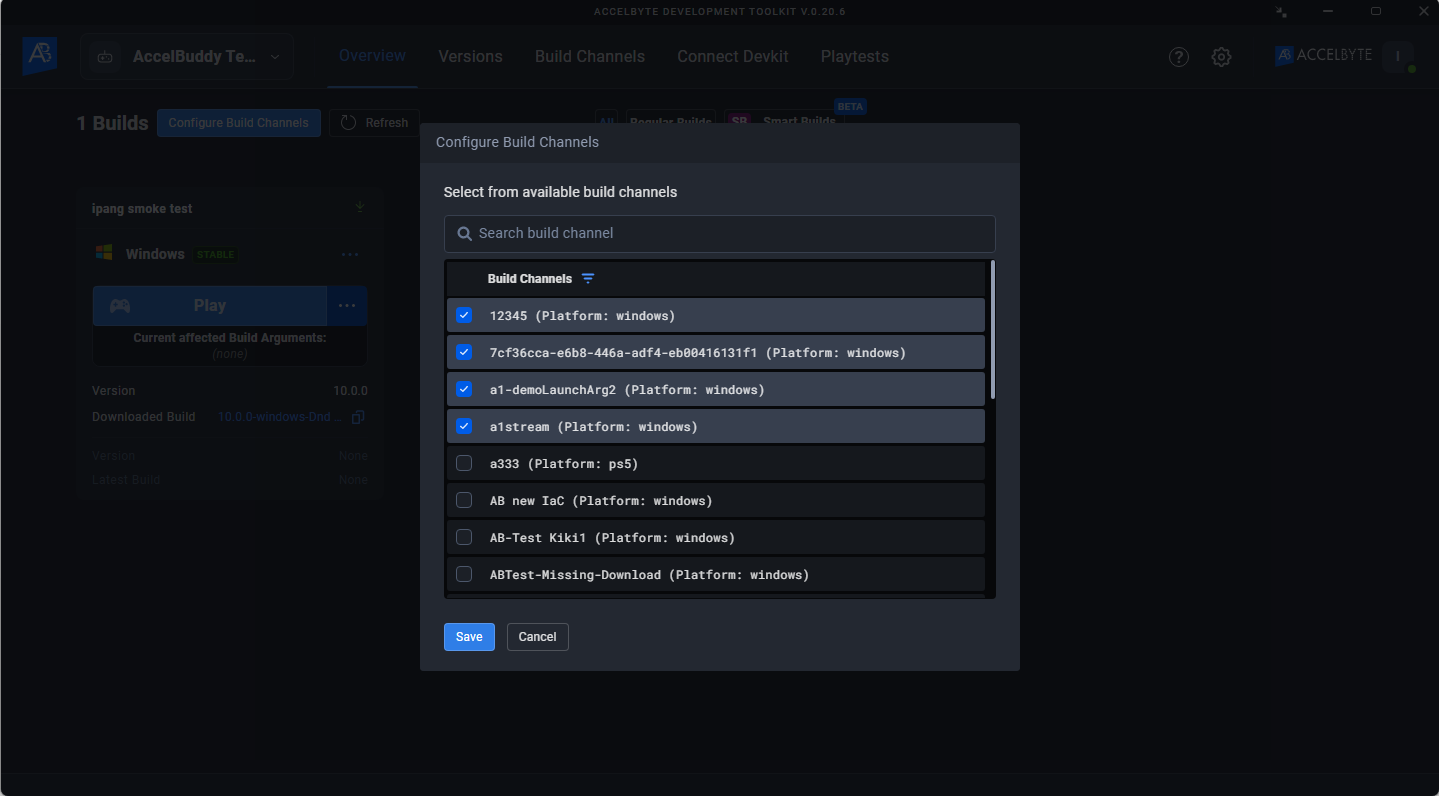Open the Windows platform ellipsis menu
The height and width of the screenshot is (796, 1439).
(350, 255)
